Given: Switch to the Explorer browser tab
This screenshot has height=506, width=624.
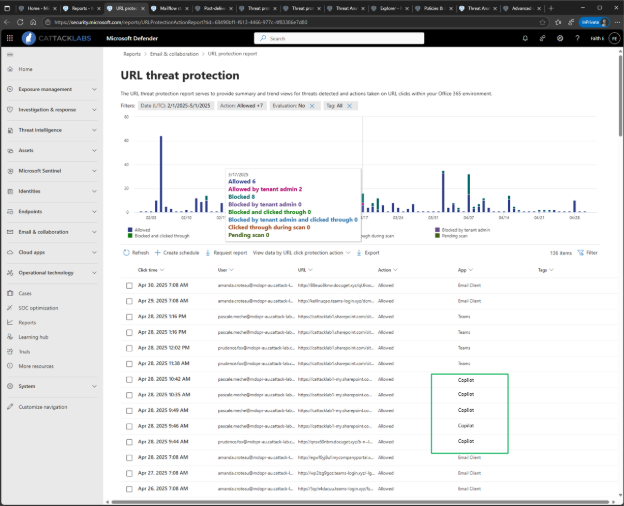Looking at the screenshot, I should pos(388,8).
